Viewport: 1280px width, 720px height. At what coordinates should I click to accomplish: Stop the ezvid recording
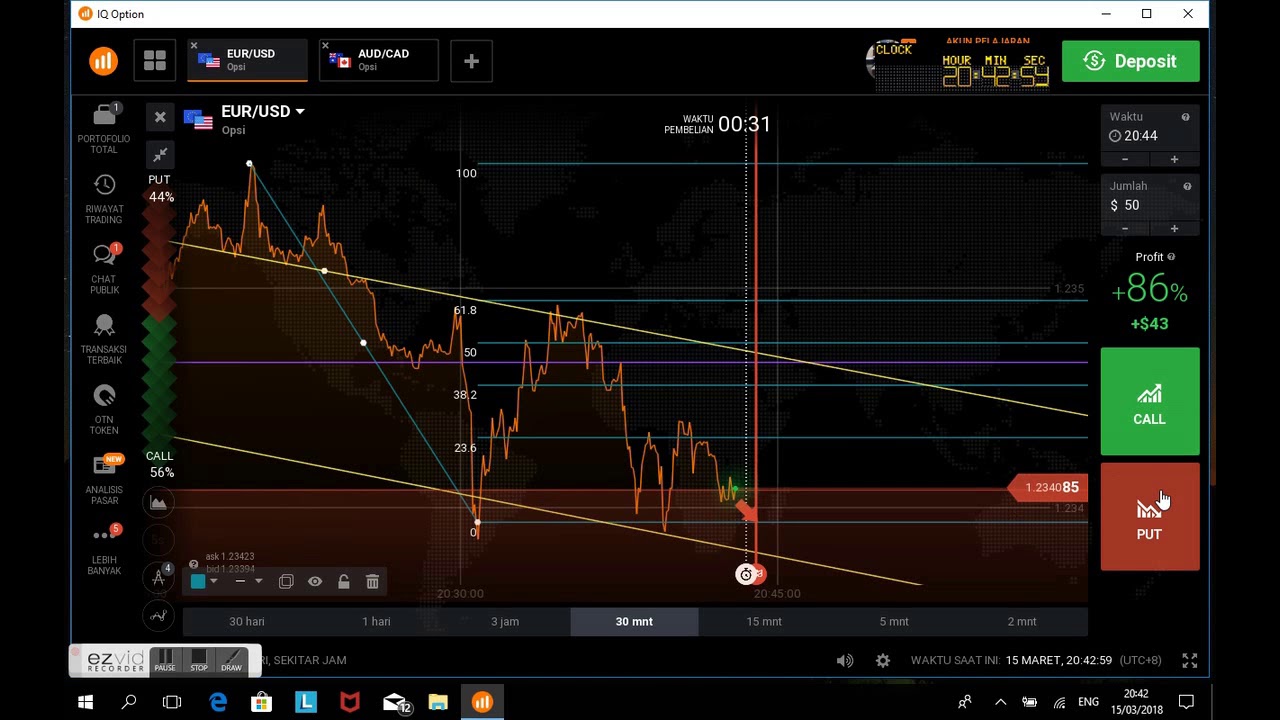coord(199,661)
